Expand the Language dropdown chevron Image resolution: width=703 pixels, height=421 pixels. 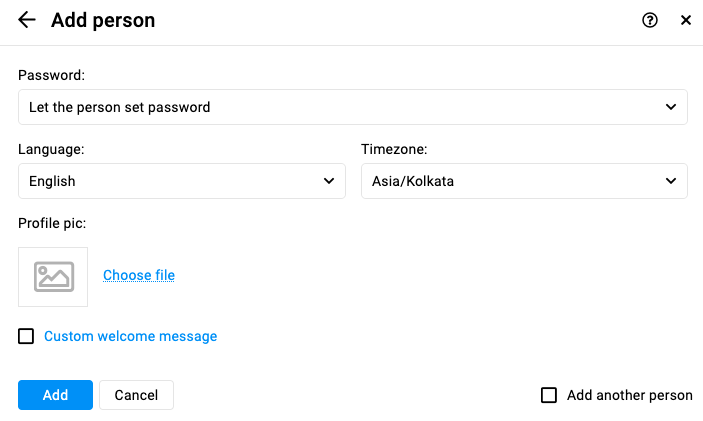[329, 181]
